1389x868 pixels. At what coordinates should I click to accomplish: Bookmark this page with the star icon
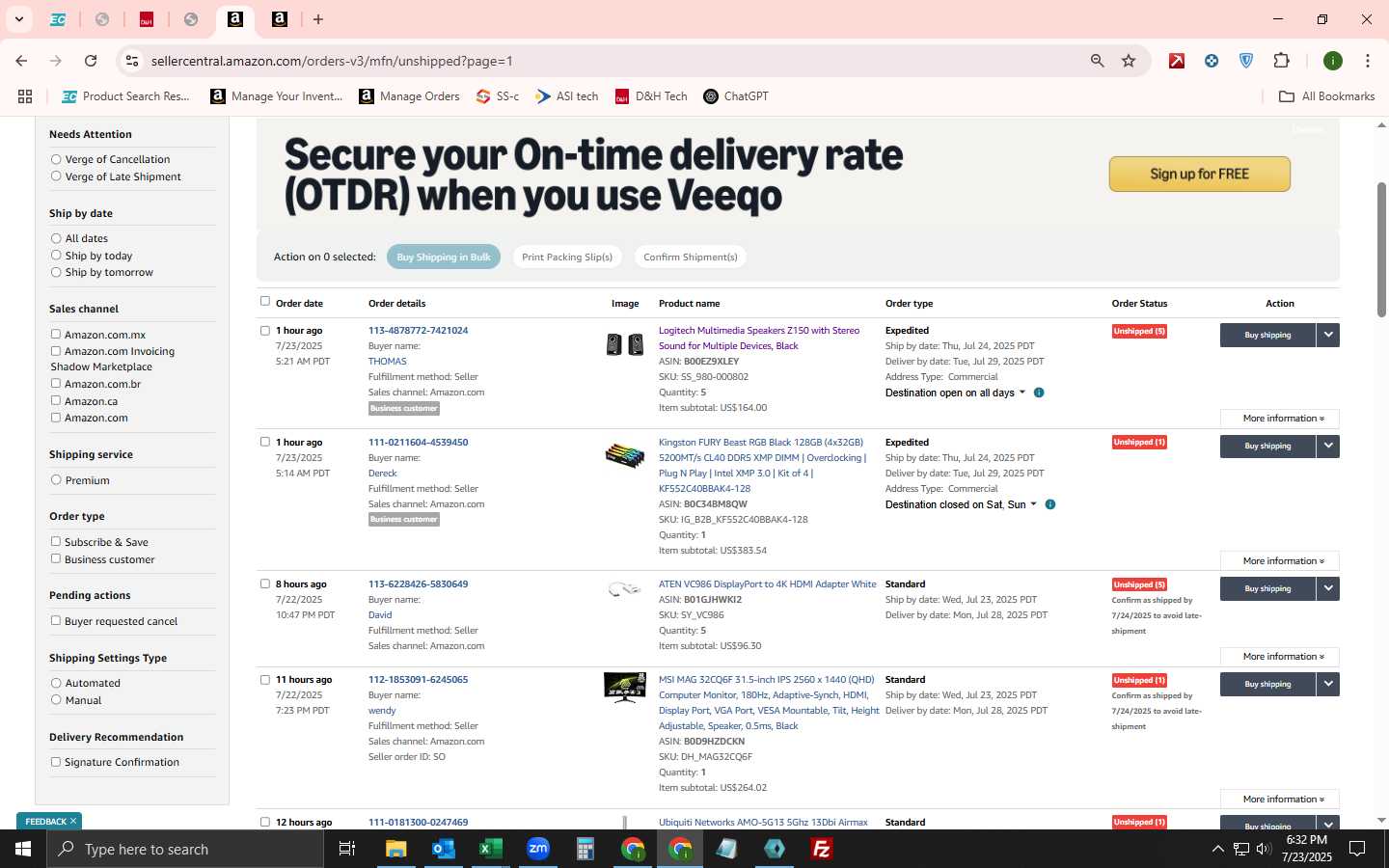pos(1129,61)
